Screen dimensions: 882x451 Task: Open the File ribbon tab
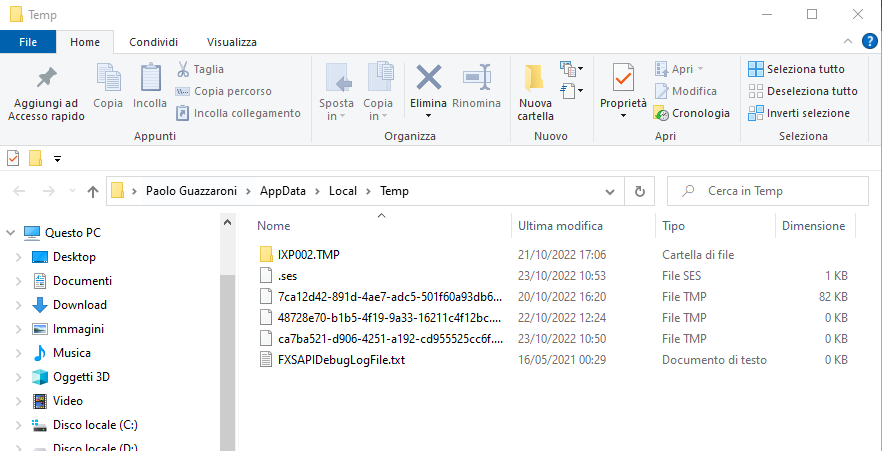point(28,42)
